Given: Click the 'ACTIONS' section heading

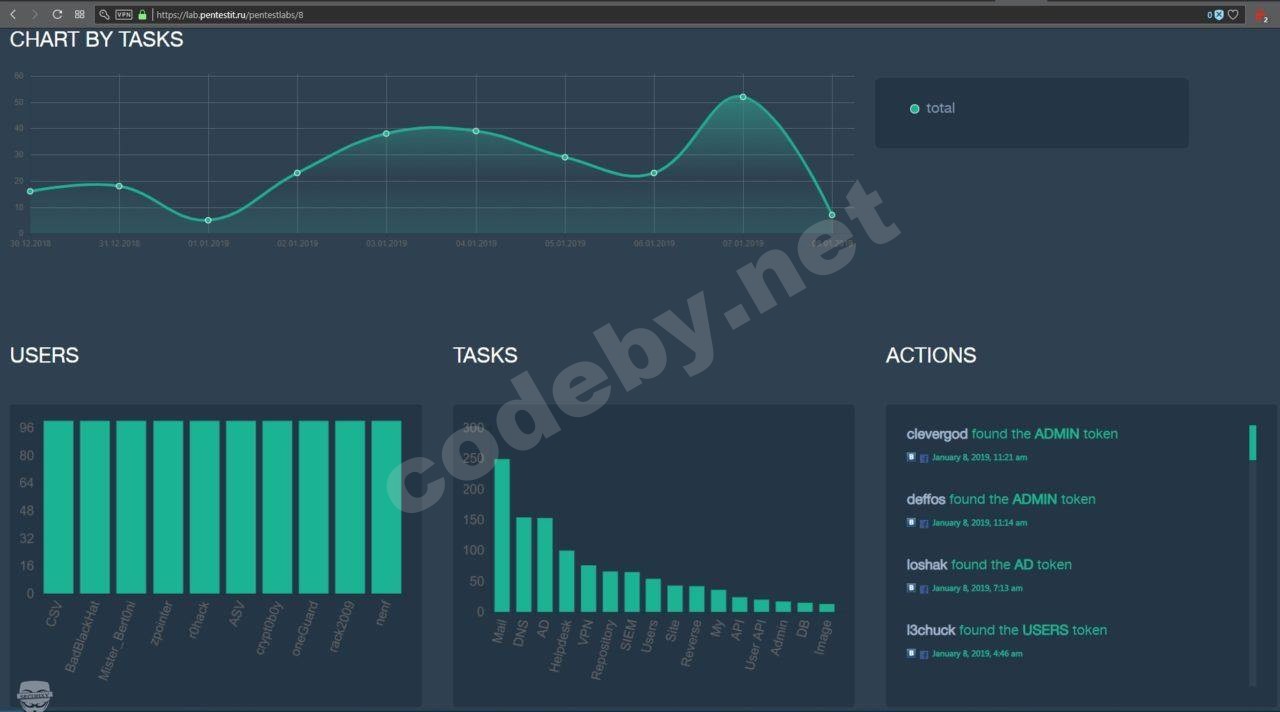Looking at the screenshot, I should pos(931,355).
